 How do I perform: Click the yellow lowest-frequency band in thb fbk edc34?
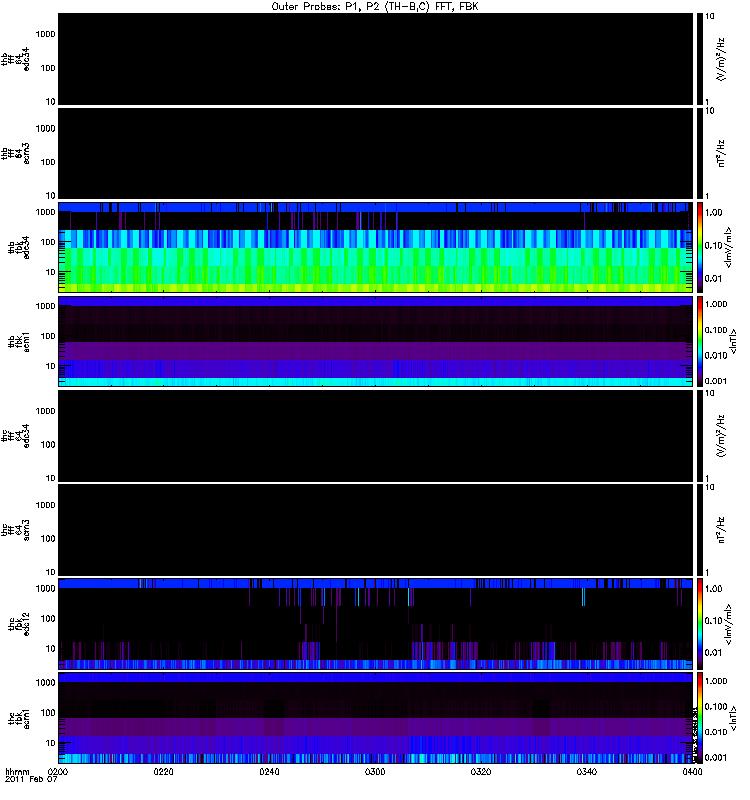click(375, 288)
